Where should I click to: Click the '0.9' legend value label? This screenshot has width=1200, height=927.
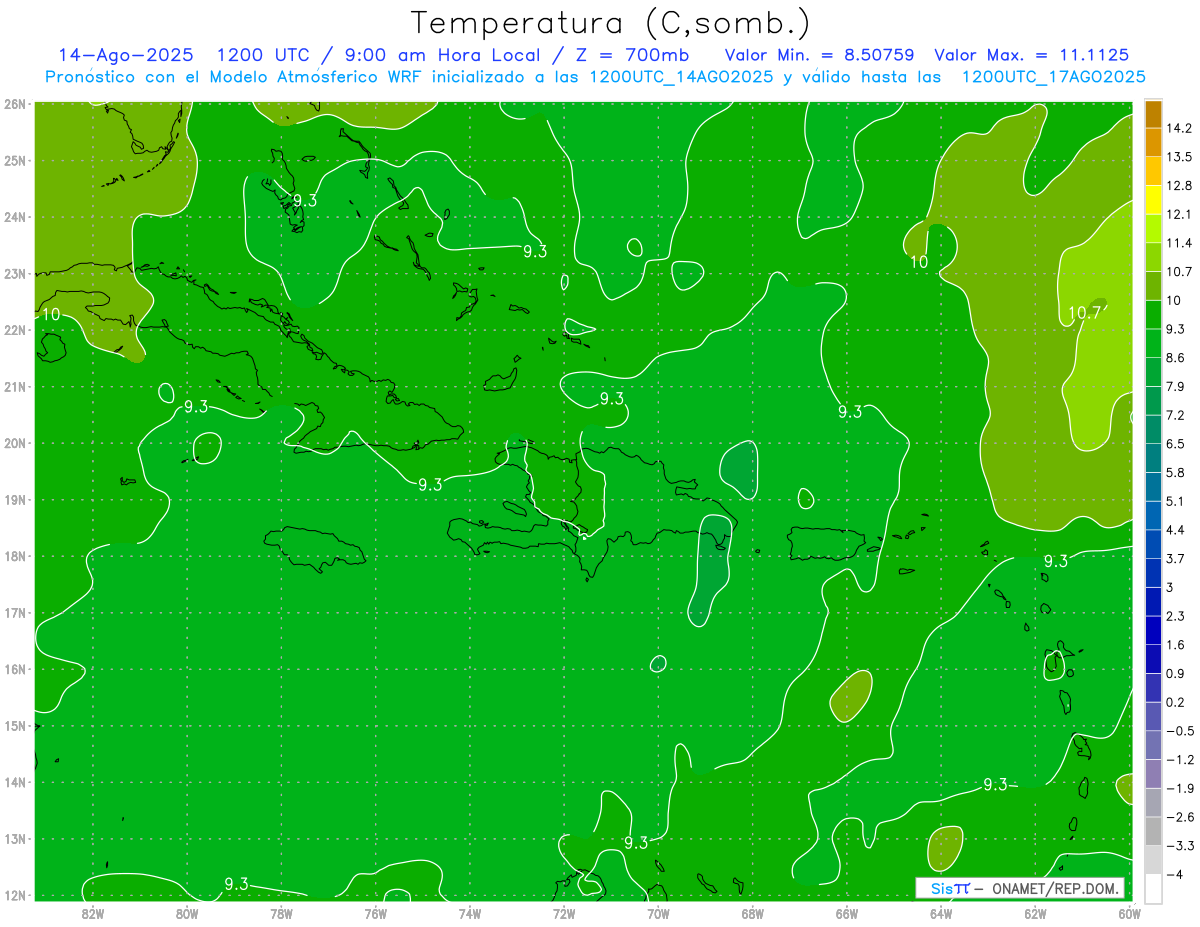[x=1175, y=673]
